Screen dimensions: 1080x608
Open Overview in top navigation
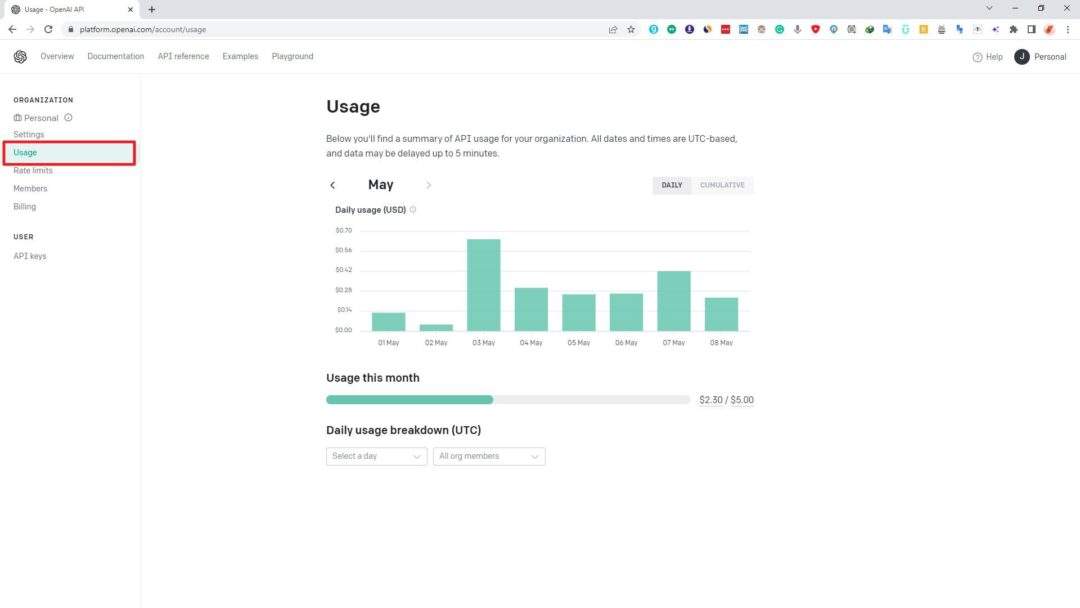pos(57,56)
